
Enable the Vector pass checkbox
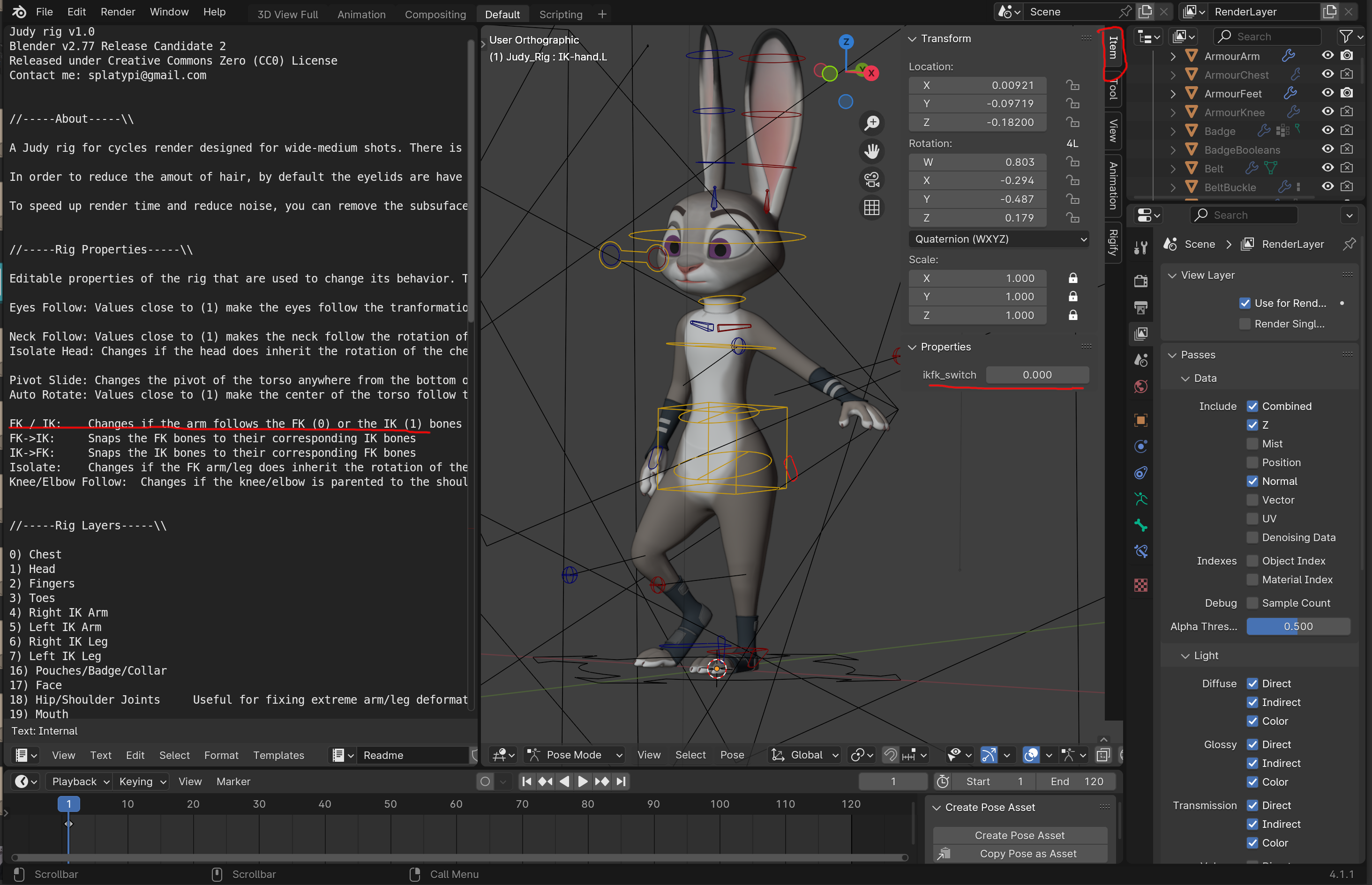point(1252,500)
